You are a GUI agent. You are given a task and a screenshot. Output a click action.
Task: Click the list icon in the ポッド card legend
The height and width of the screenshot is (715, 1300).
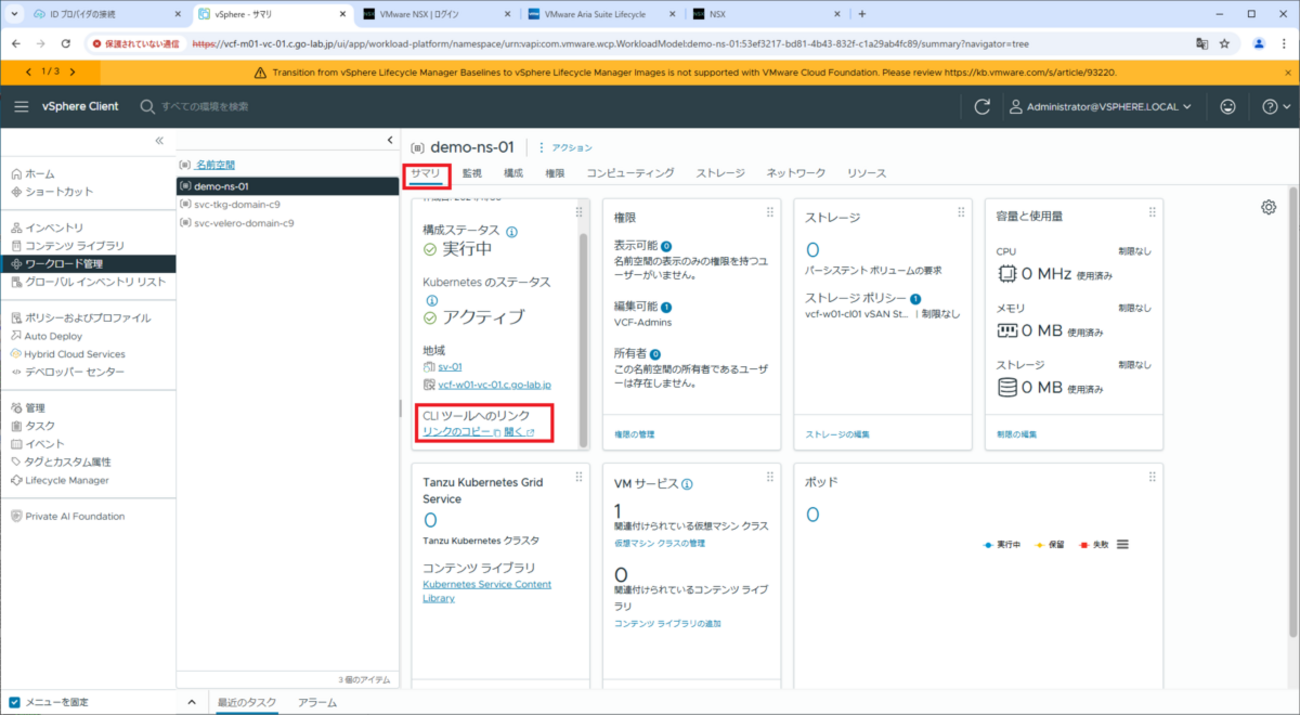1122,544
